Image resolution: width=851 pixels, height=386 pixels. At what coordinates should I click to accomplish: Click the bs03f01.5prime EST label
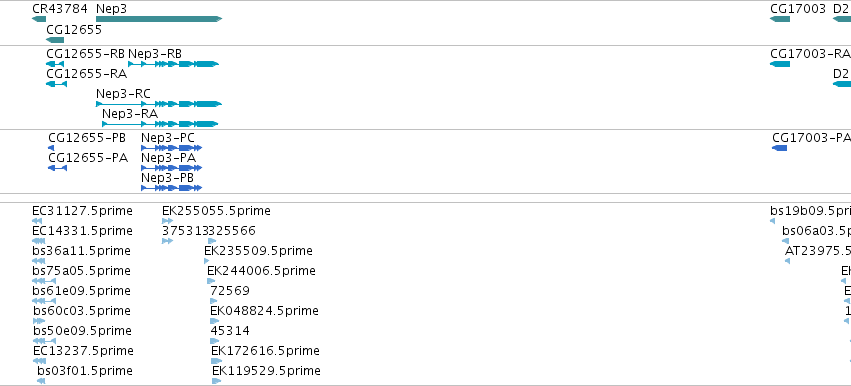tap(85, 371)
